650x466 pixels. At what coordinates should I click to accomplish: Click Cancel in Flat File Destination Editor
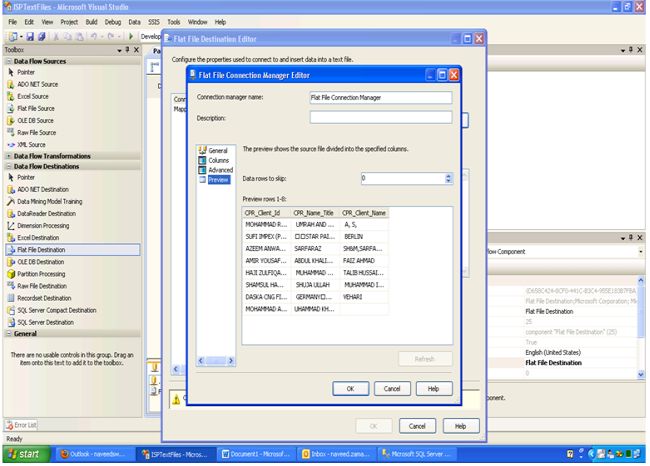click(x=417, y=426)
